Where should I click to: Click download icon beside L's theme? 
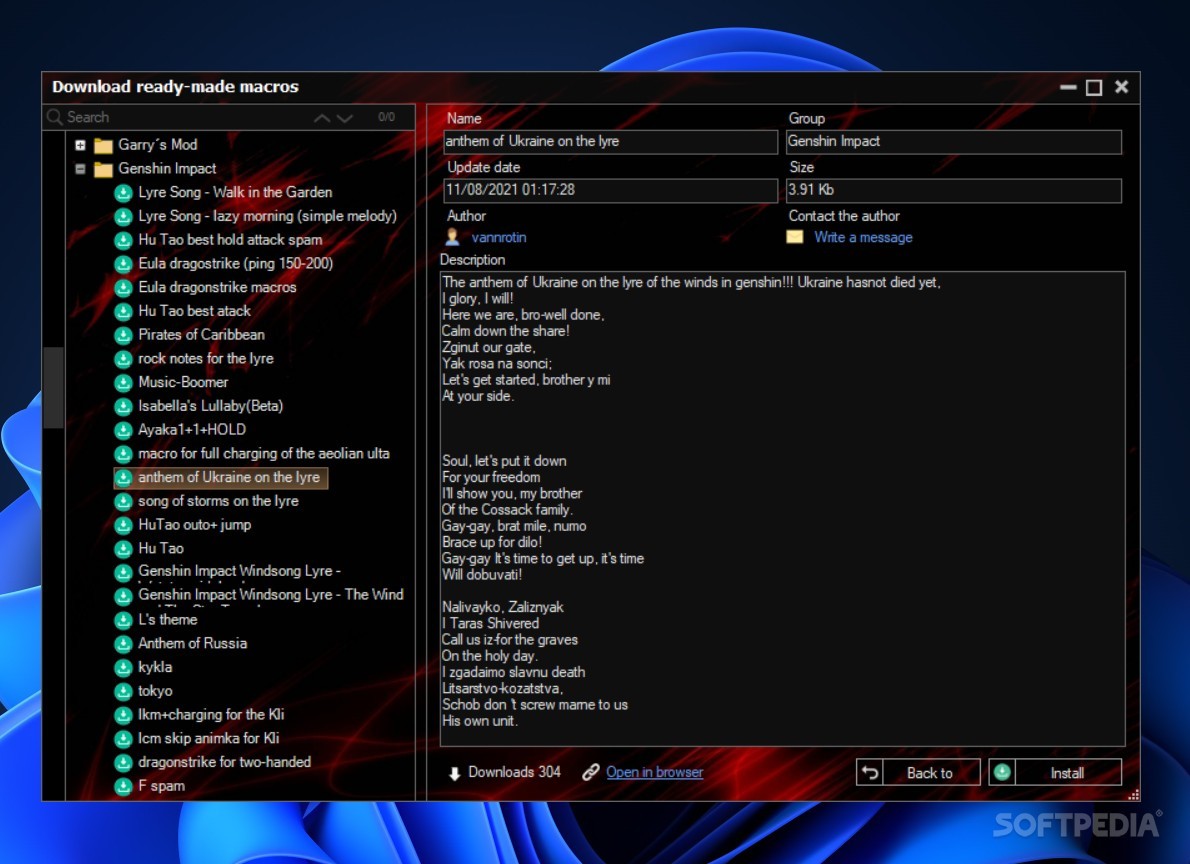point(123,620)
